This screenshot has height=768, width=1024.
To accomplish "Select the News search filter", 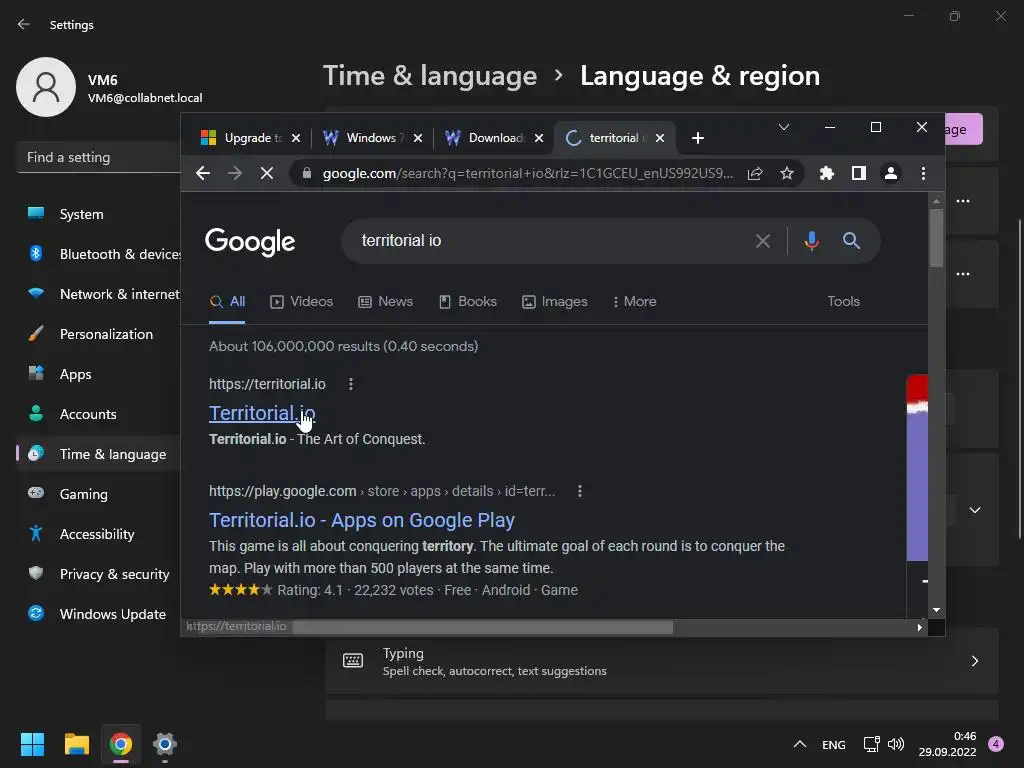I will 385,301.
